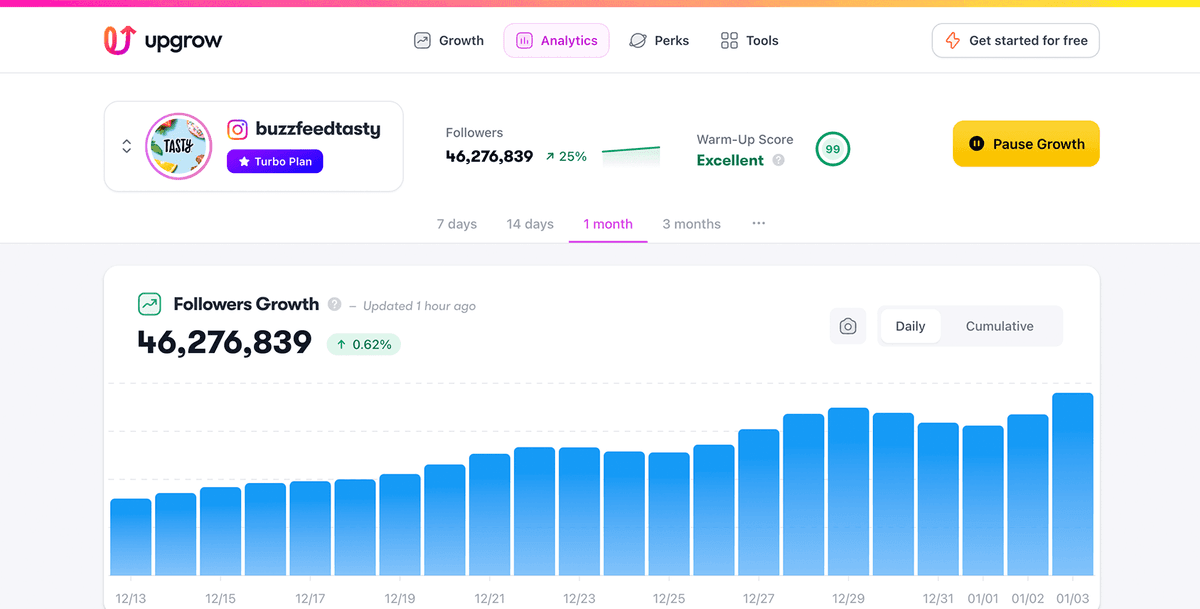Click the Analytics bar-chart icon
Screen dimensions: 1200x609
524,40
